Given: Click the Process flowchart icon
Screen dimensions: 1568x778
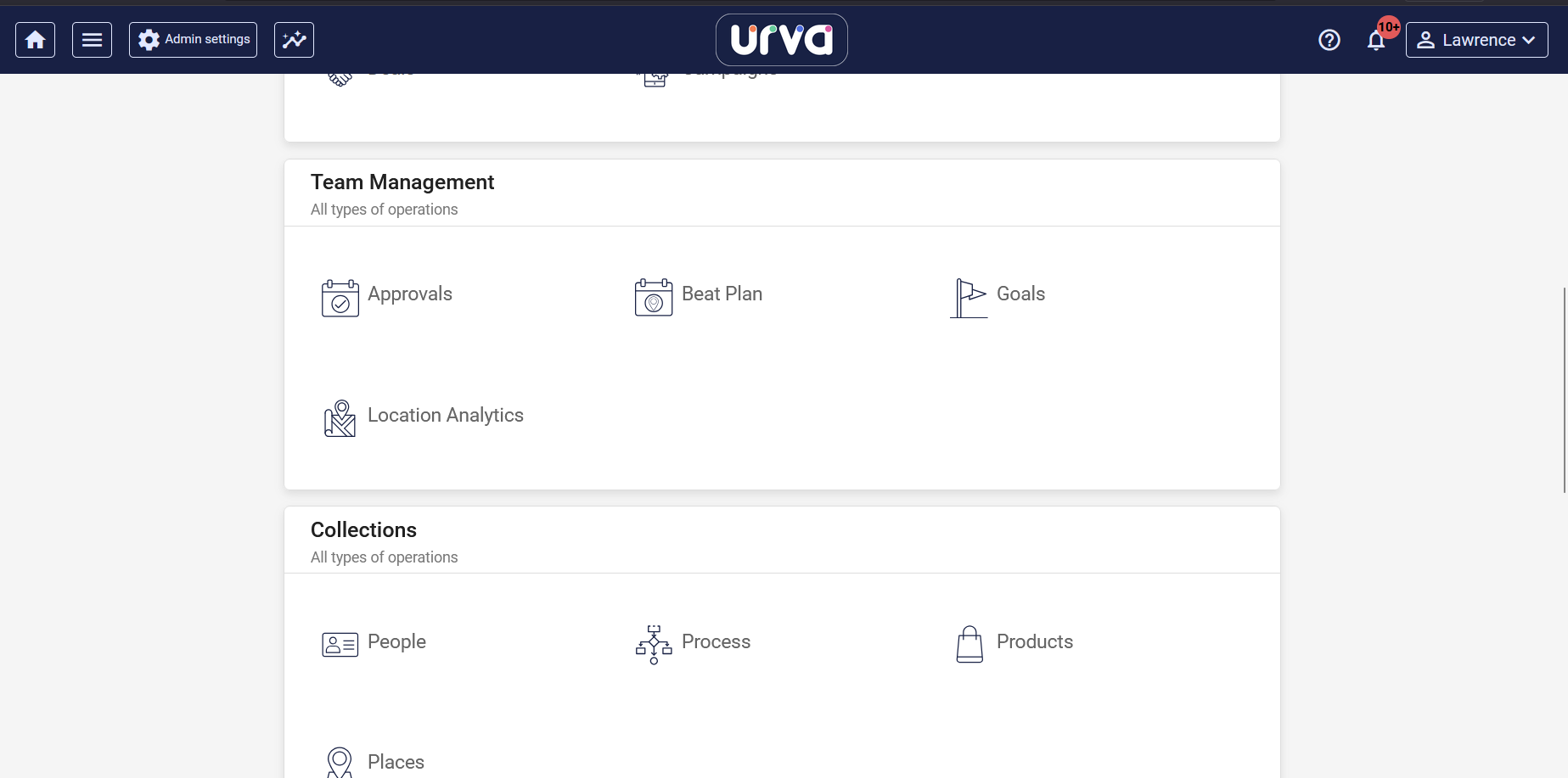Looking at the screenshot, I should (x=654, y=645).
